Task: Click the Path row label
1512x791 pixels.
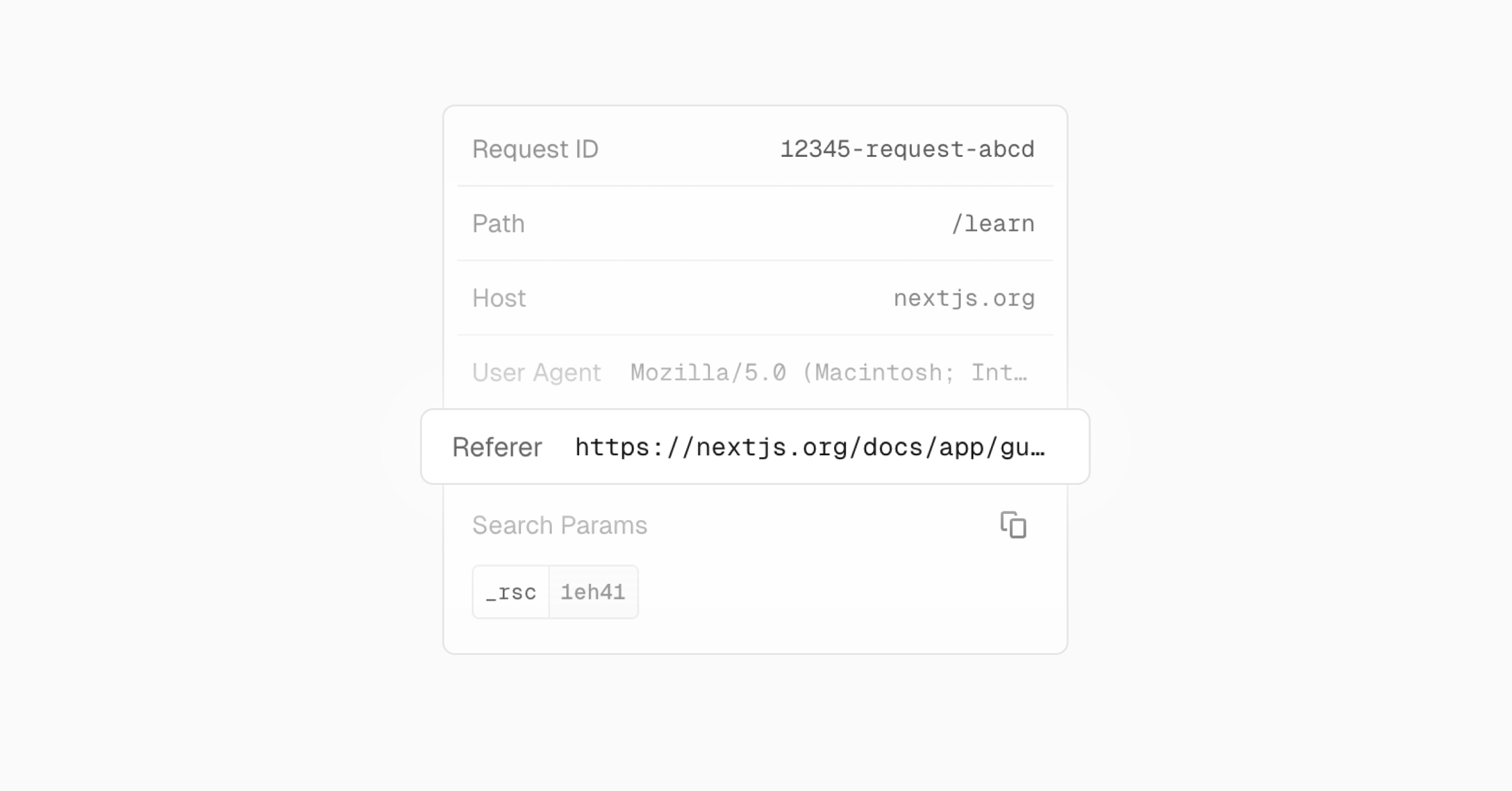Action: (x=498, y=224)
